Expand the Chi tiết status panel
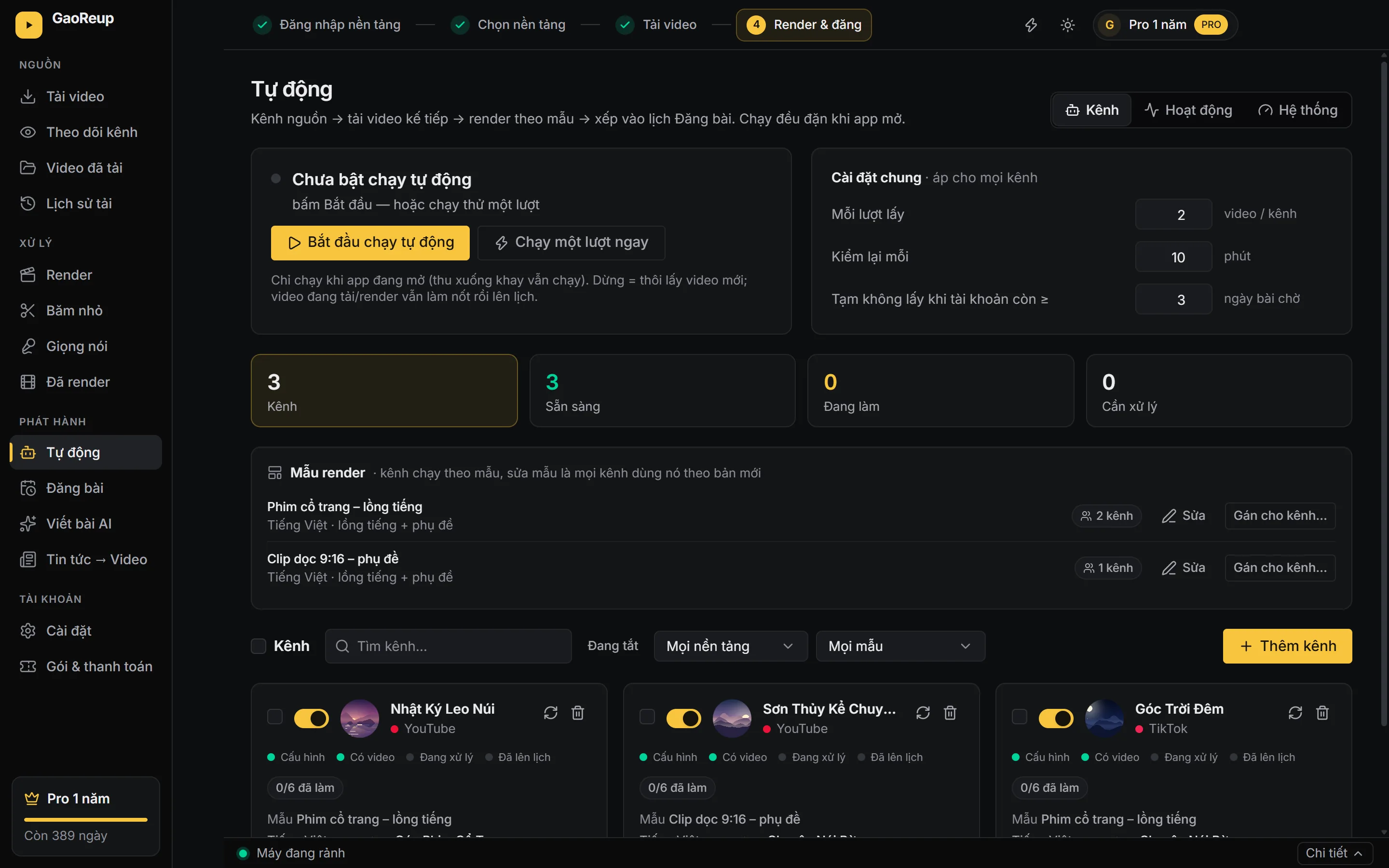The image size is (1389, 868). (1335, 853)
